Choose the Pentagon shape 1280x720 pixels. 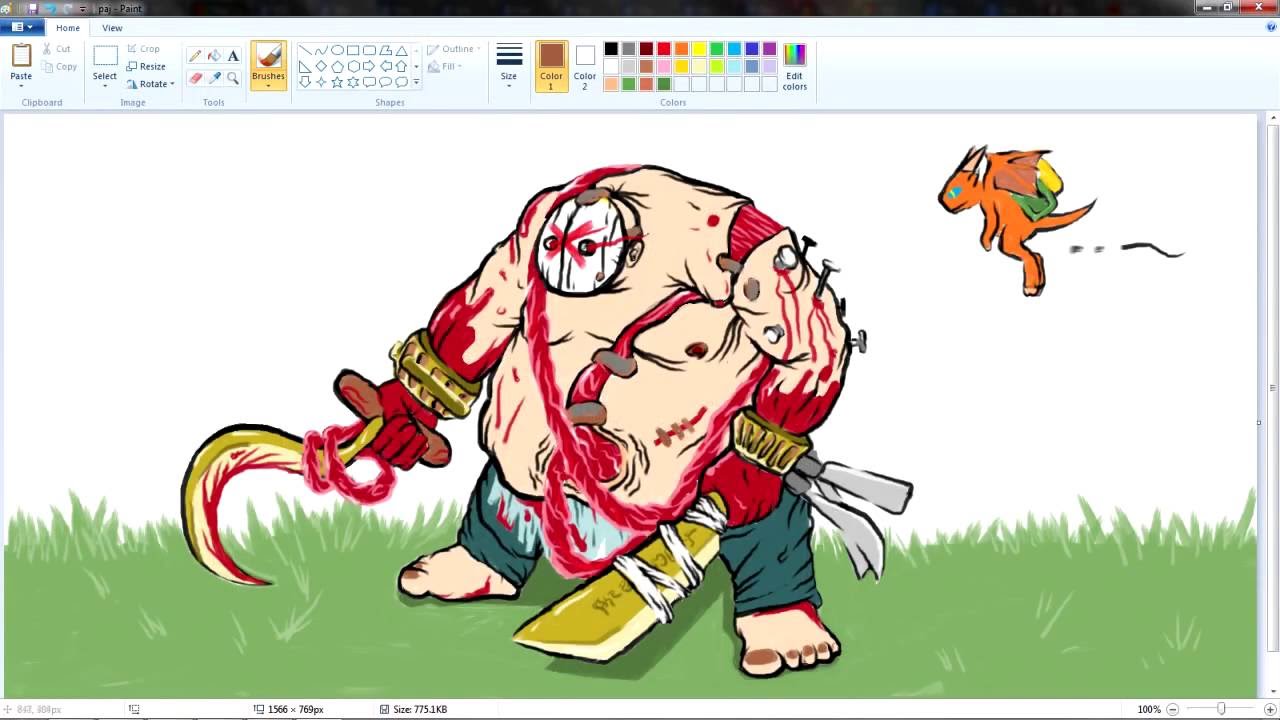pos(337,66)
